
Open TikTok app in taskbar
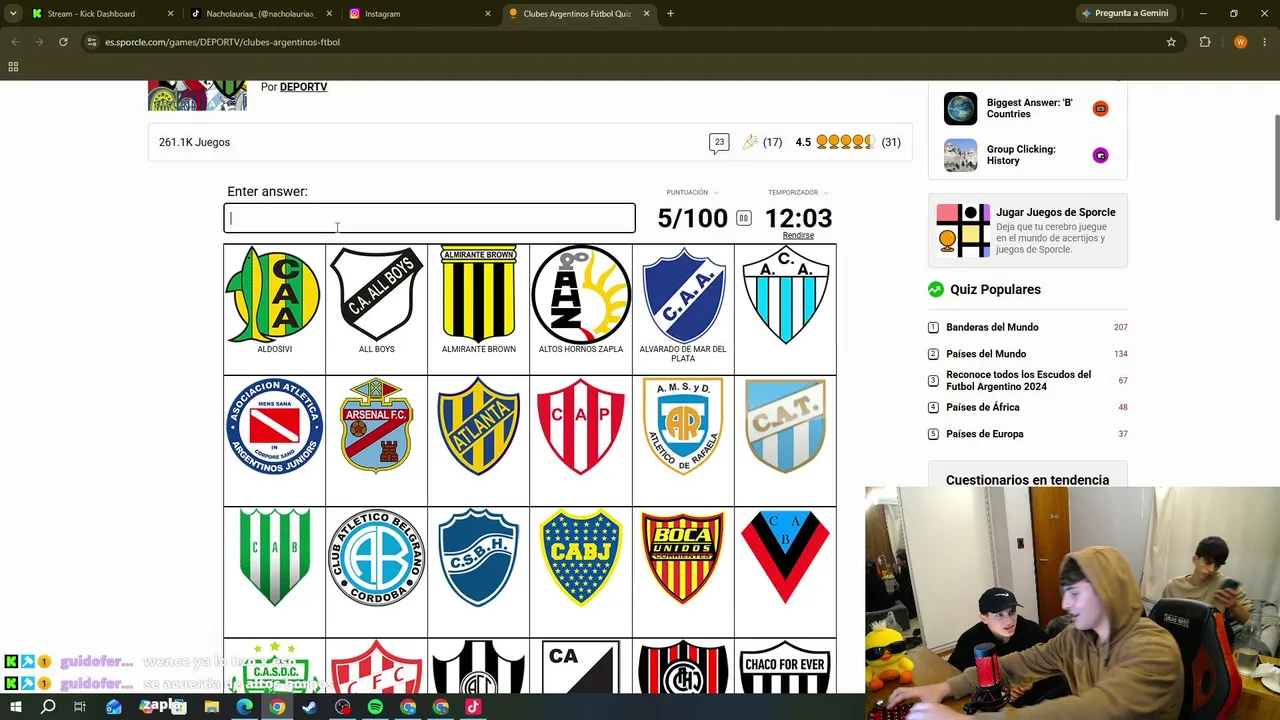pyautogui.click(x=473, y=707)
